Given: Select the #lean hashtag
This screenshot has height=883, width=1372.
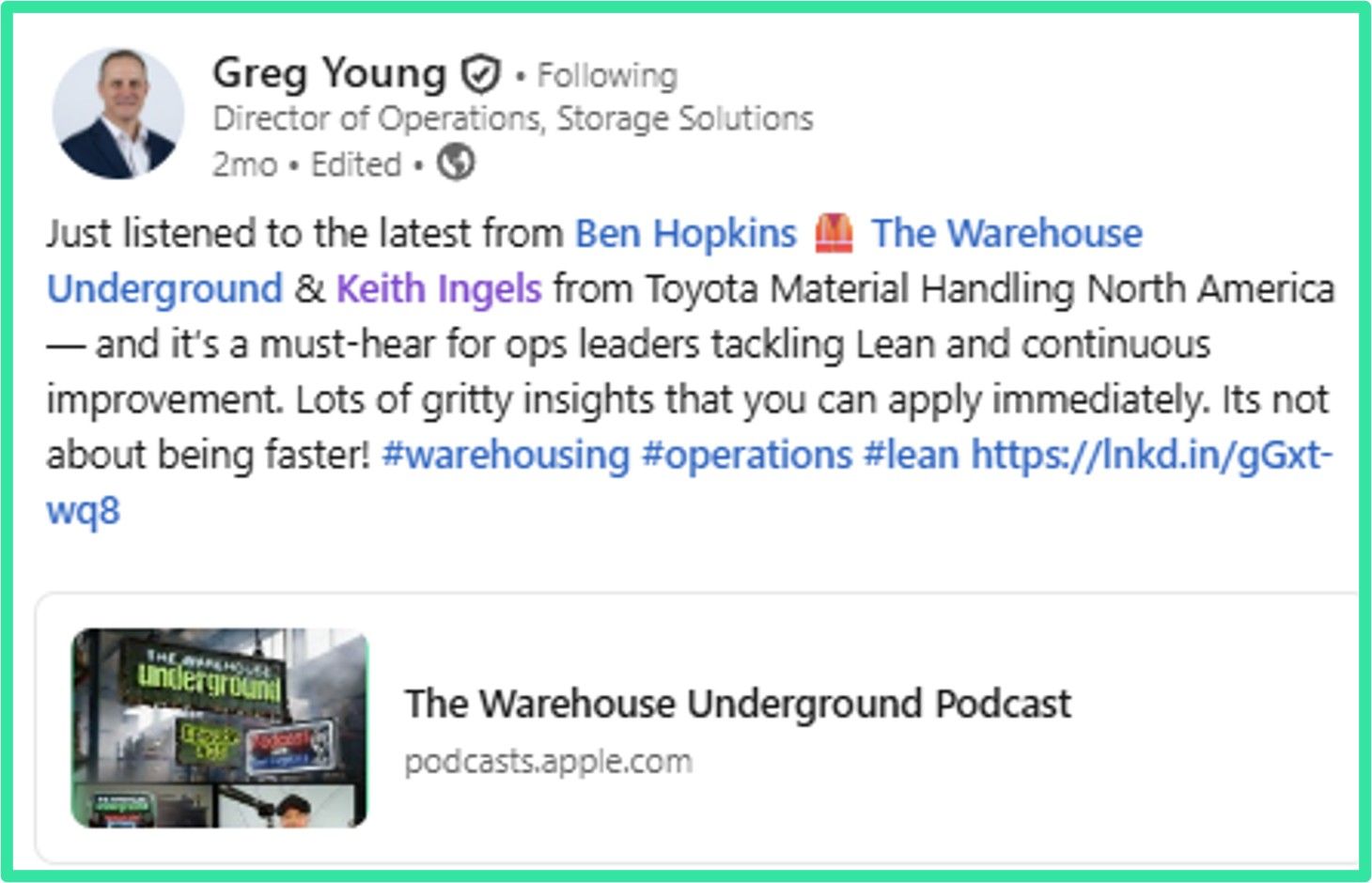Looking at the screenshot, I should click(x=911, y=455).
